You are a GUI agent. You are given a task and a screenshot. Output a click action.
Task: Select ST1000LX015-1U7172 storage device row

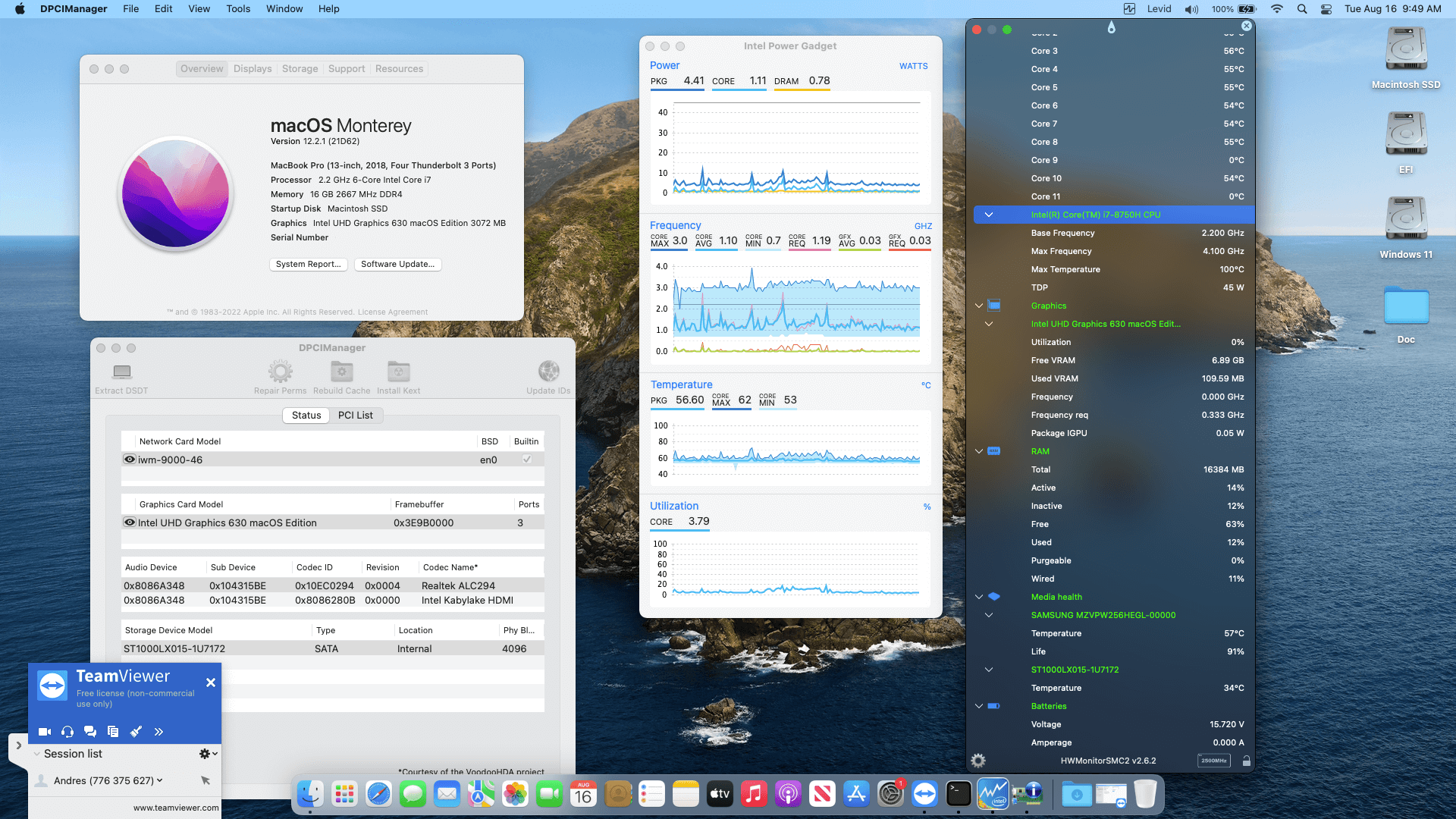[333, 648]
